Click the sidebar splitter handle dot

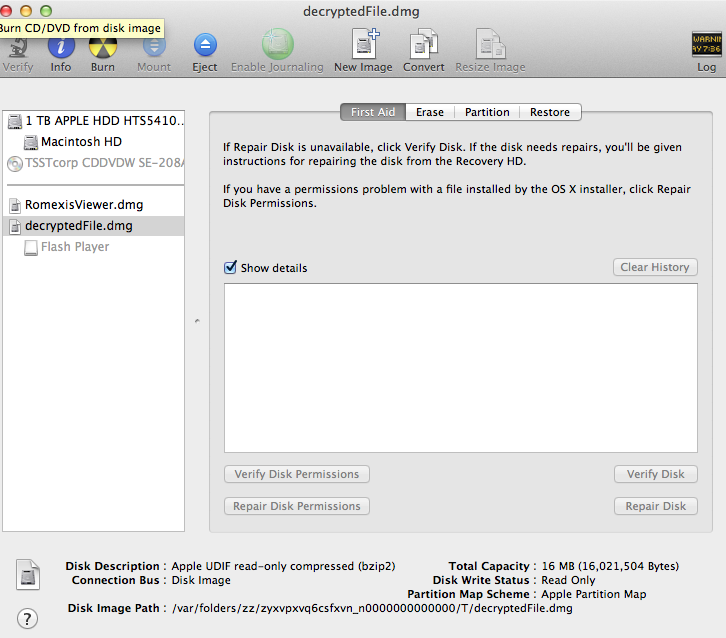(x=197, y=320)
